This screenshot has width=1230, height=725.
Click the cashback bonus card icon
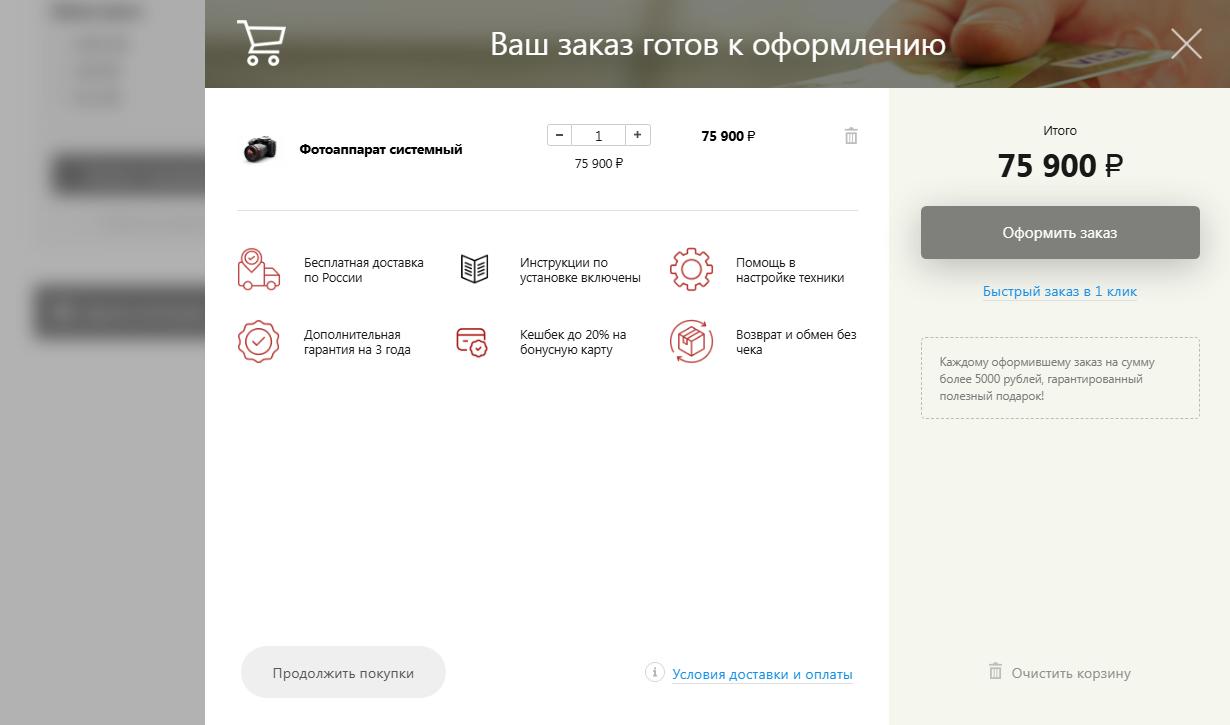[x=472, y=342]
